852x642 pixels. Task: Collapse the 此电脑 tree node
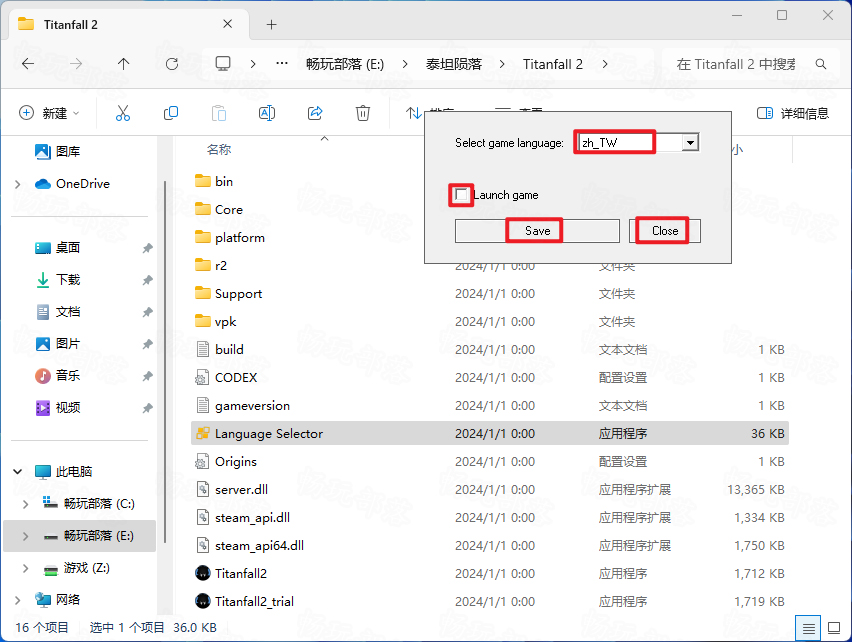point(17,471)
